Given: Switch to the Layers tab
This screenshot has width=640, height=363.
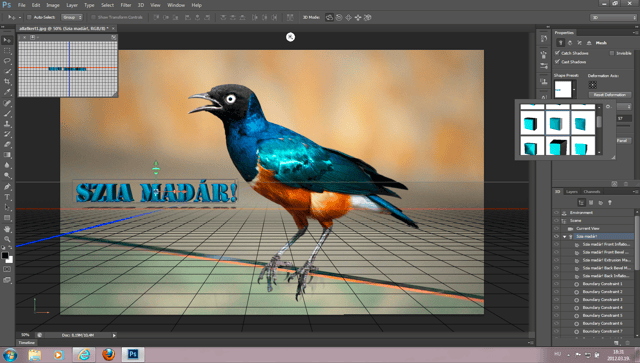Looking at the screenshot, I should (x=571, y=192).
